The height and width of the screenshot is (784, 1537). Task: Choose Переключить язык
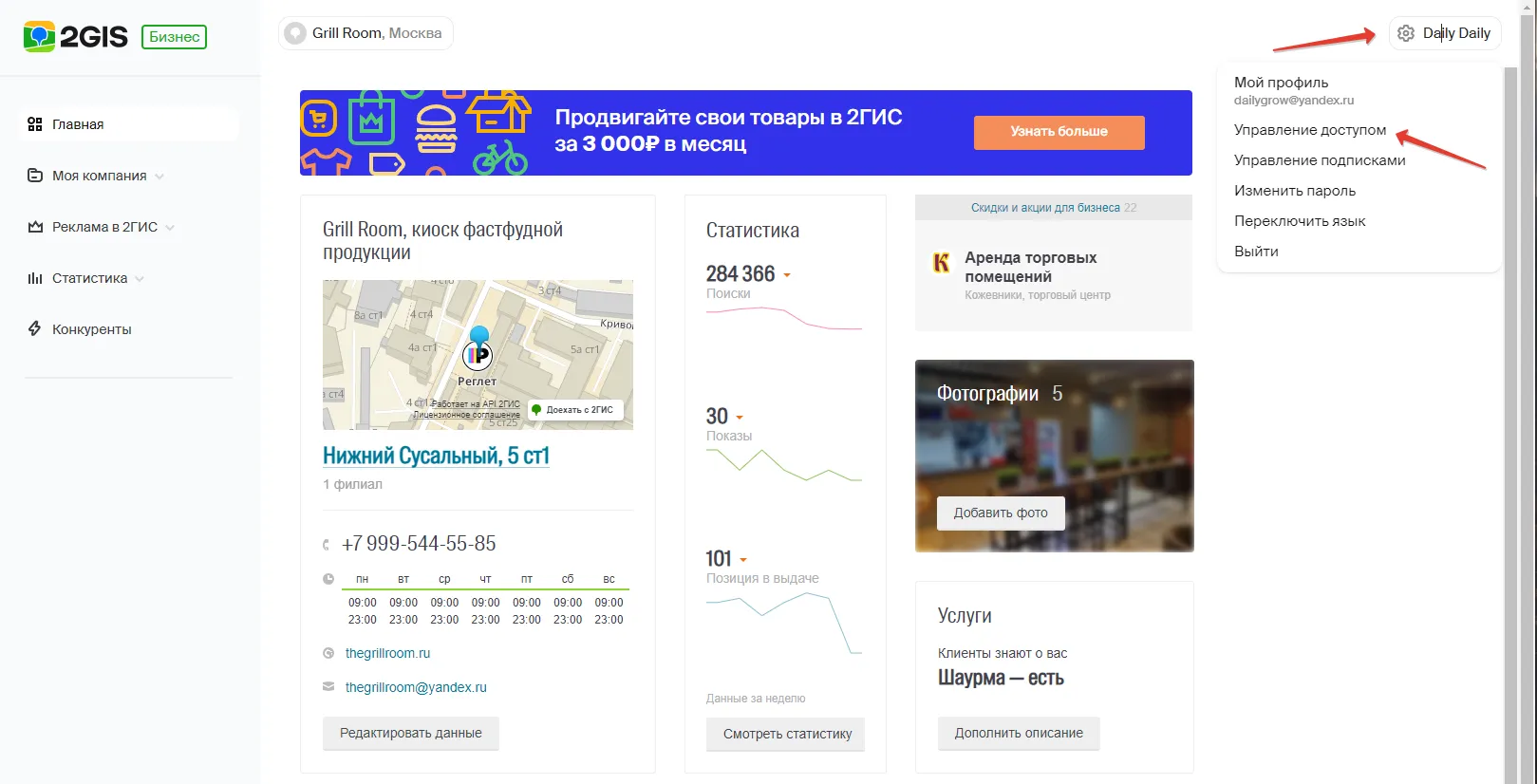tap(1300, 221)
